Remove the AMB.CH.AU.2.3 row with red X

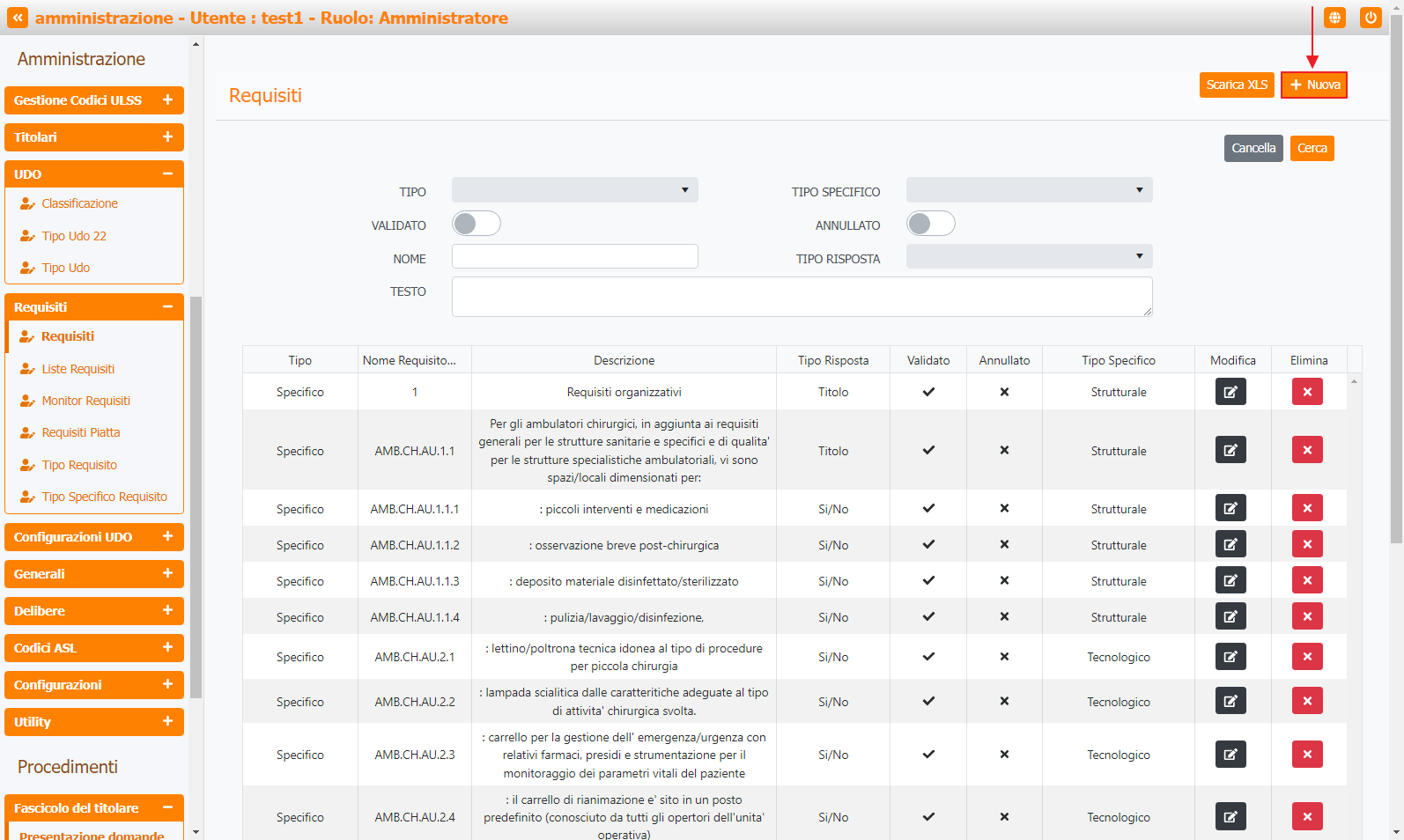tap(1306, 754)
